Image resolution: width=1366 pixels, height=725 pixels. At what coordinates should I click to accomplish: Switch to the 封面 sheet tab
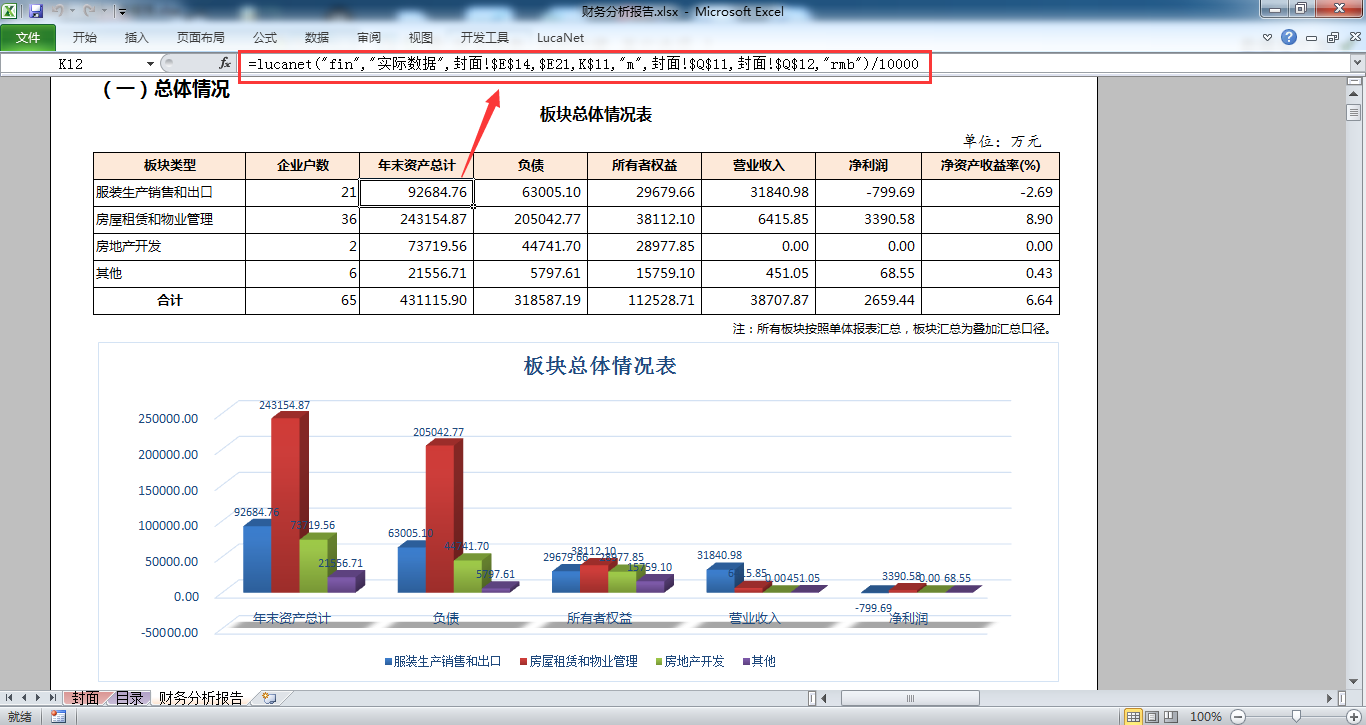pos(85,698)
